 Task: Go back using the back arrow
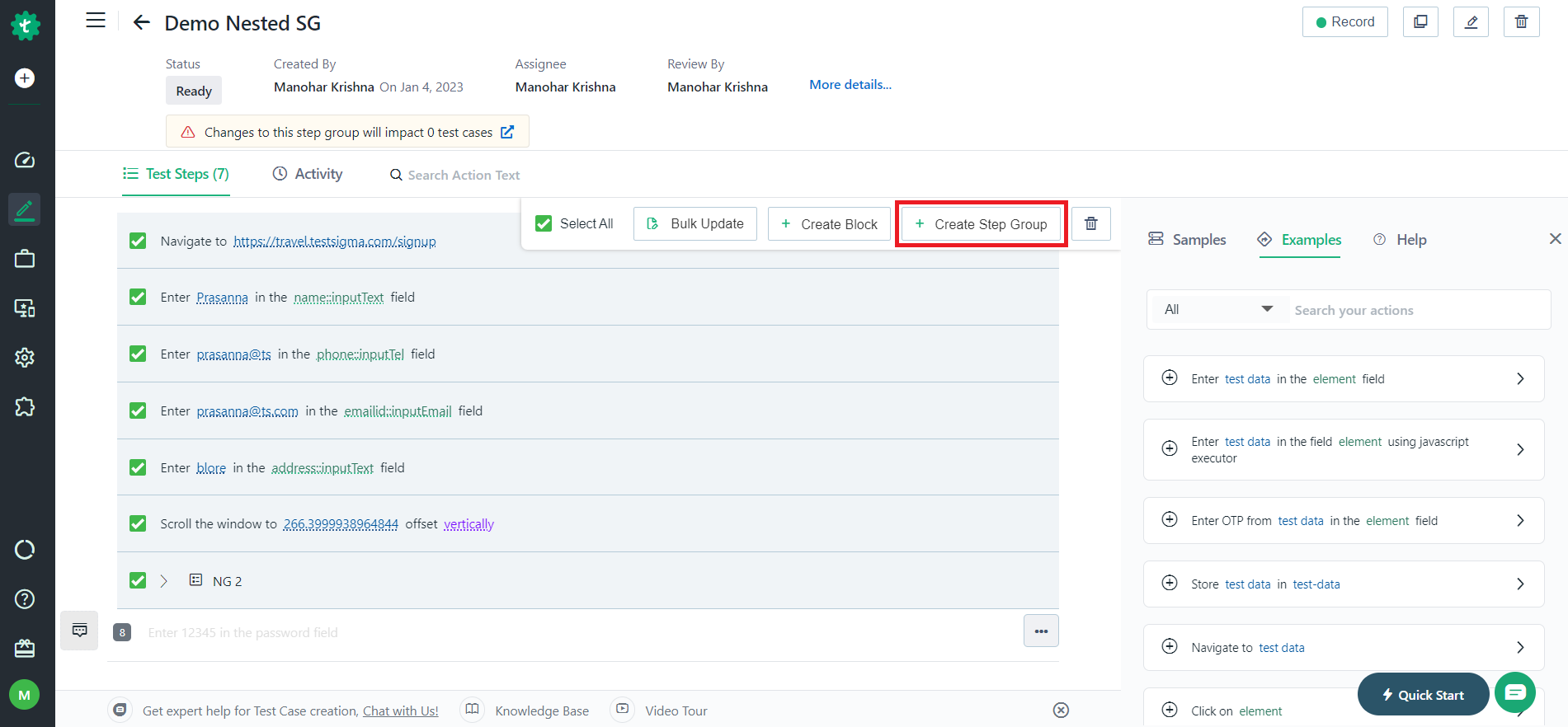pos(142,22)
